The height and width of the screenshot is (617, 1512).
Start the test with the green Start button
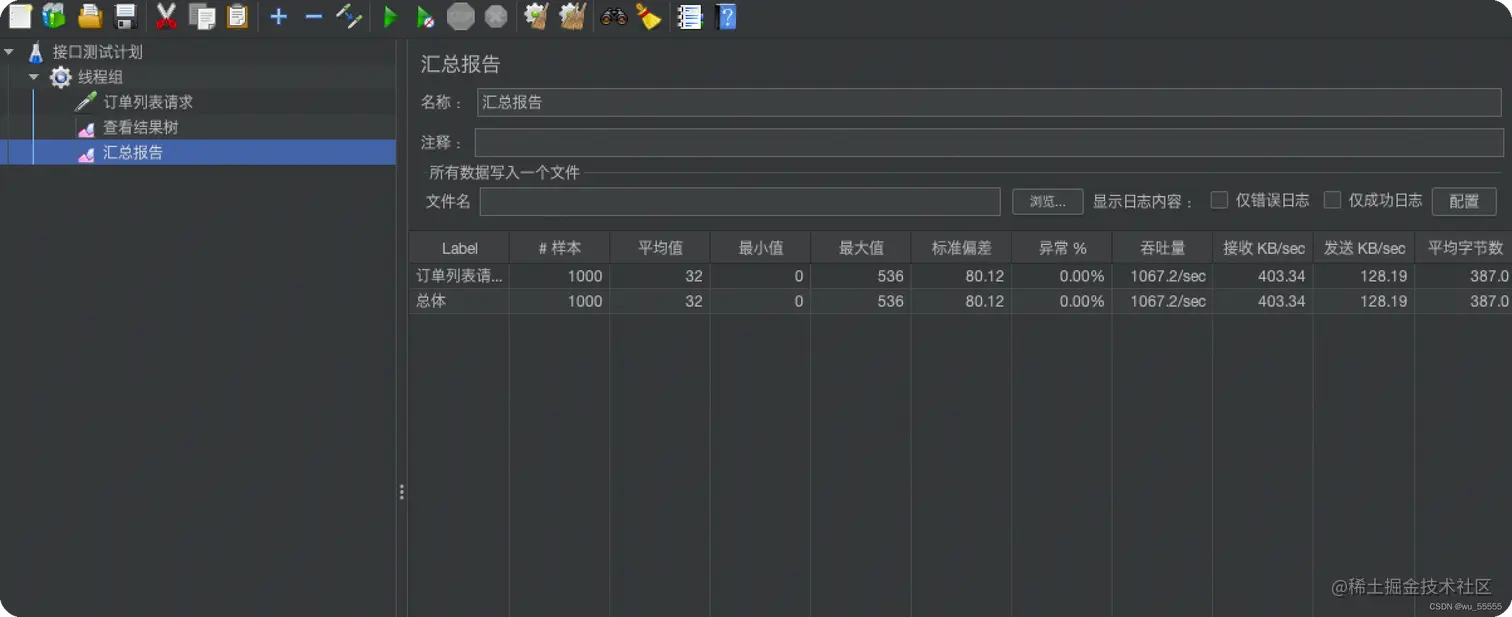(x=390, y=16)
